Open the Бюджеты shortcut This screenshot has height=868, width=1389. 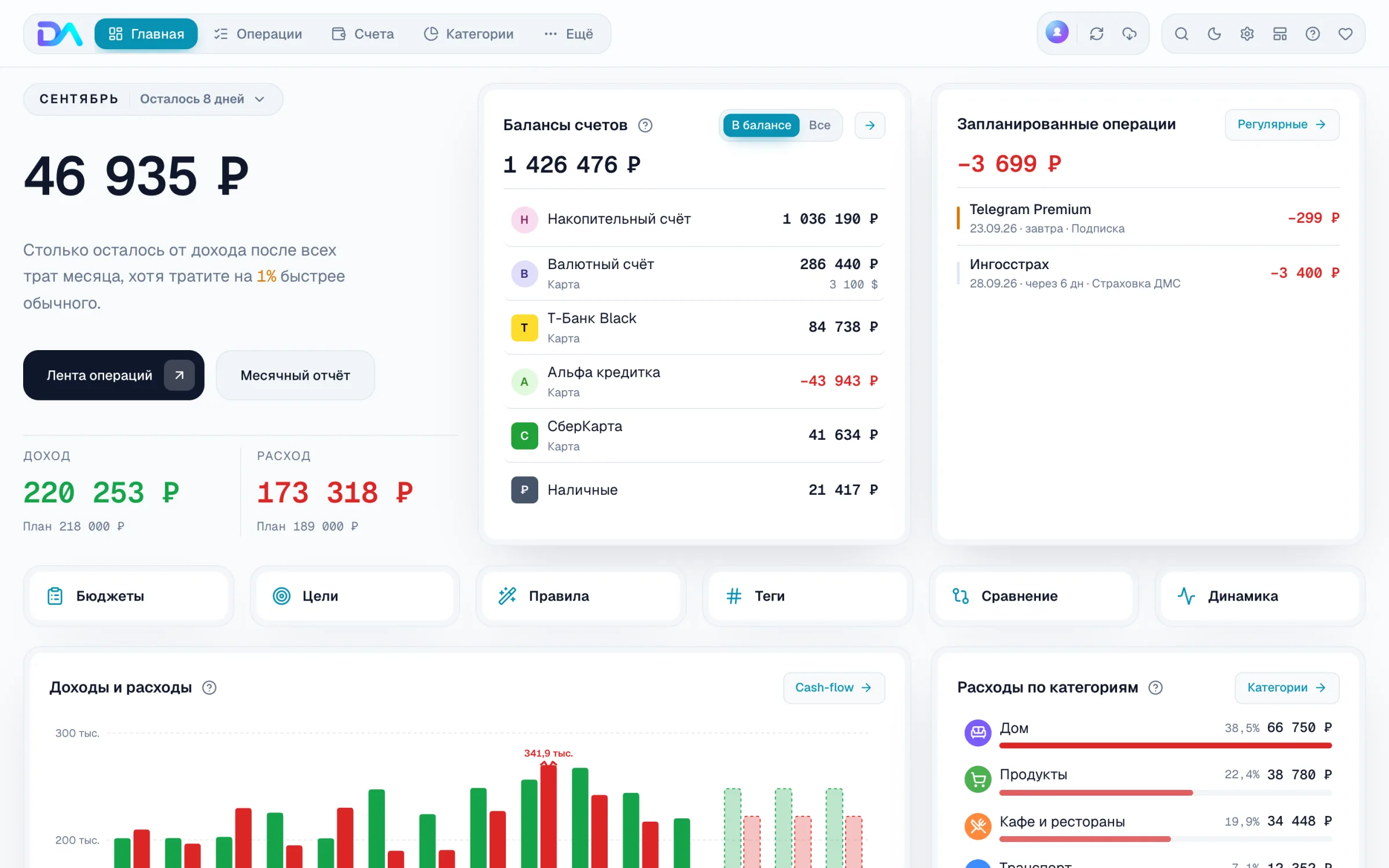(128, 596)
